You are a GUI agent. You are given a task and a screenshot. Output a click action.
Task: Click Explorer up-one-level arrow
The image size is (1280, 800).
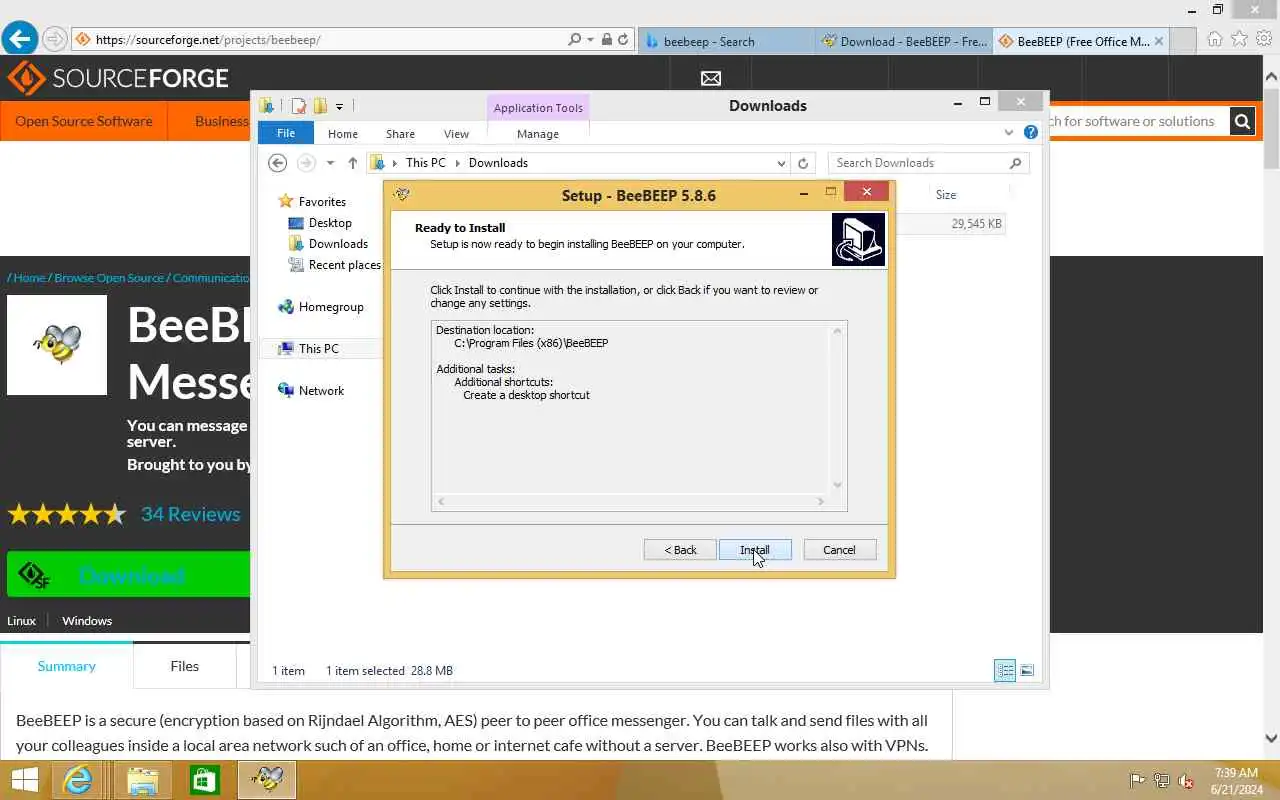[x=353, y=163]
